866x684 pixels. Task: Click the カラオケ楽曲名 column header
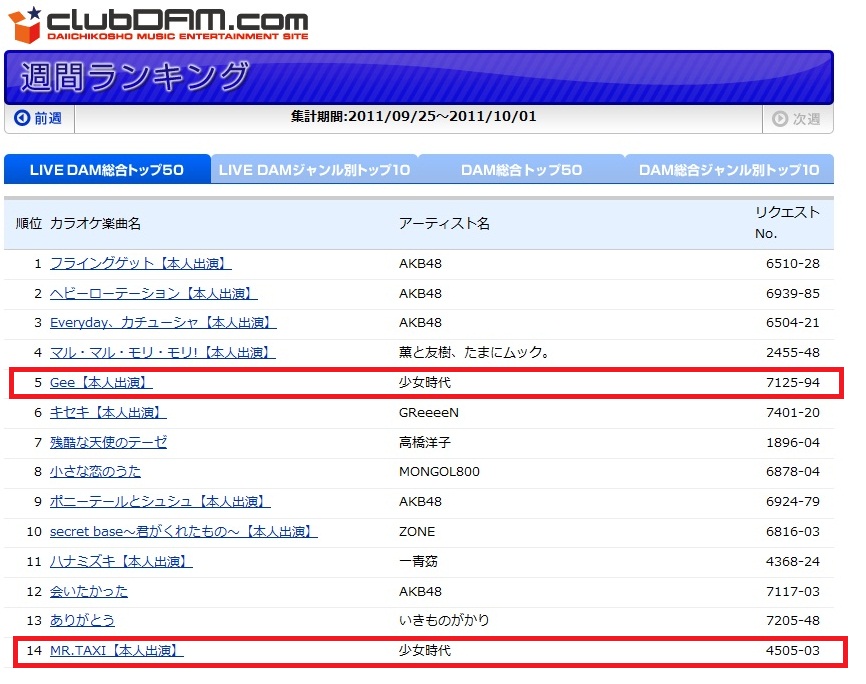pyautogui.click(x=96, y=223)
